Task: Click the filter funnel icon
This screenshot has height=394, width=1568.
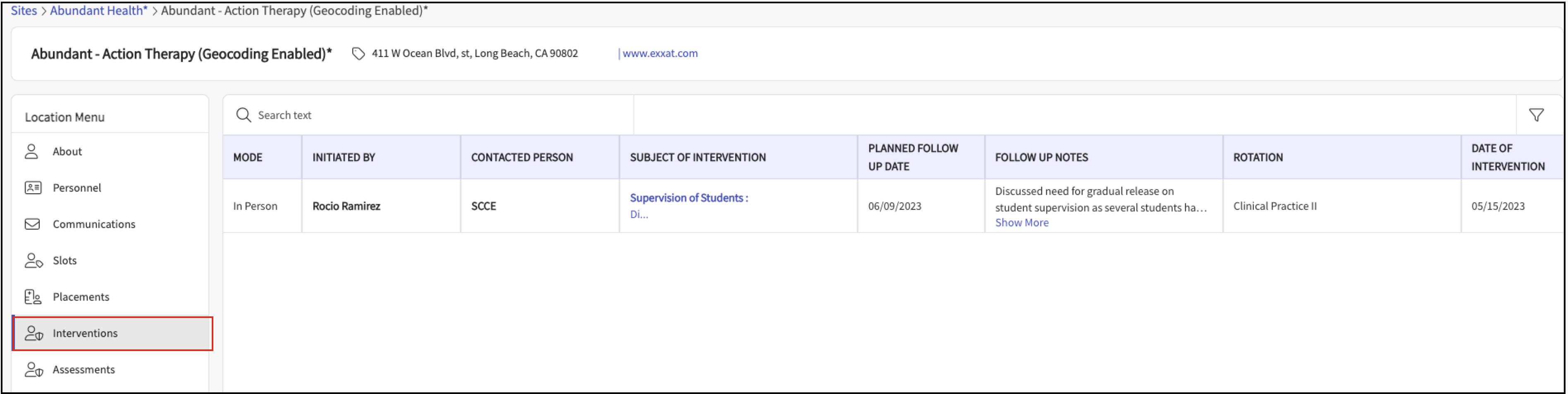Action: [x=1536, y=115]
